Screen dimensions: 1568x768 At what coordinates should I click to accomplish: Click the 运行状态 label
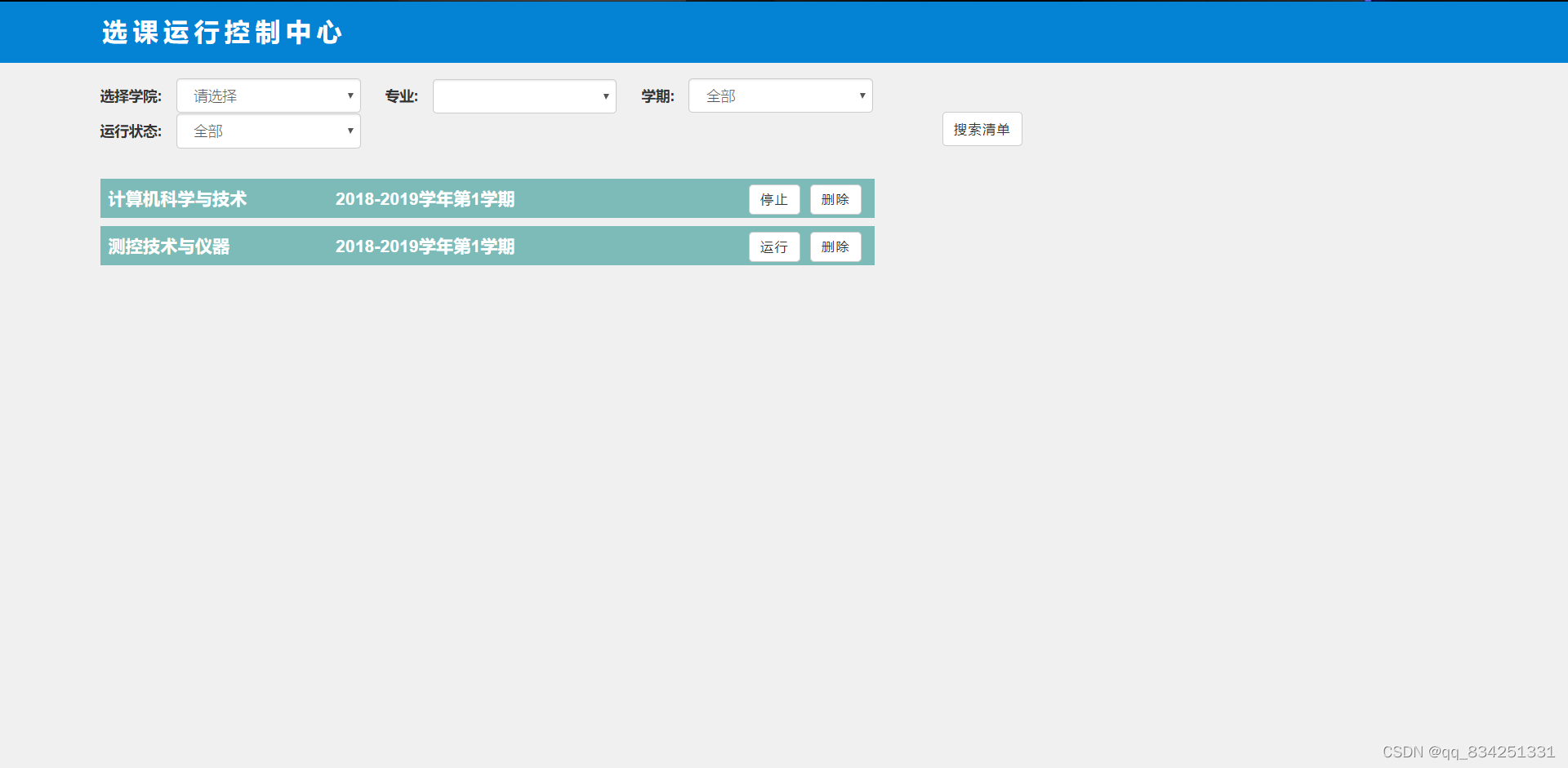pyautogui.click(x=131, y=131)
